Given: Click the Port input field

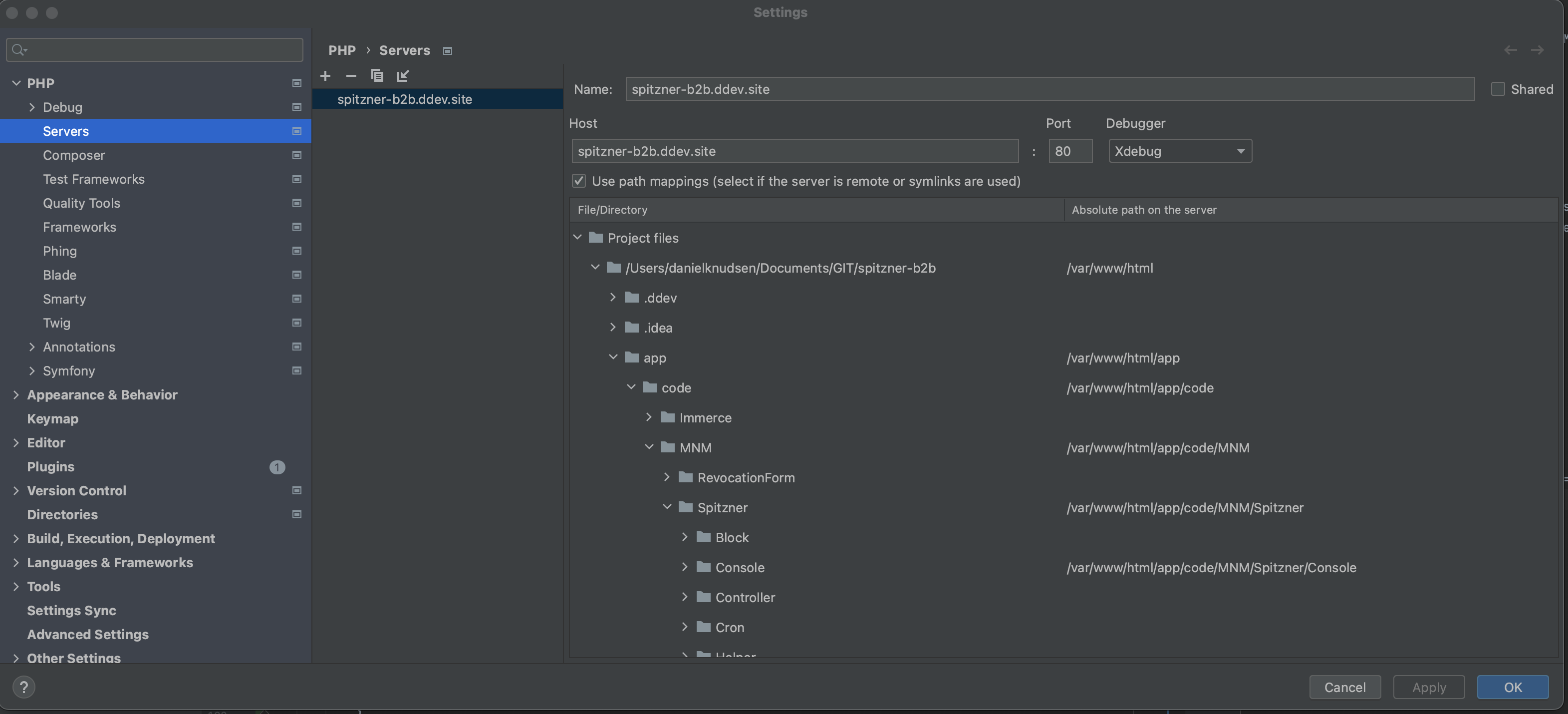Looking at the screenshot, I should [x=1069, y=151].
